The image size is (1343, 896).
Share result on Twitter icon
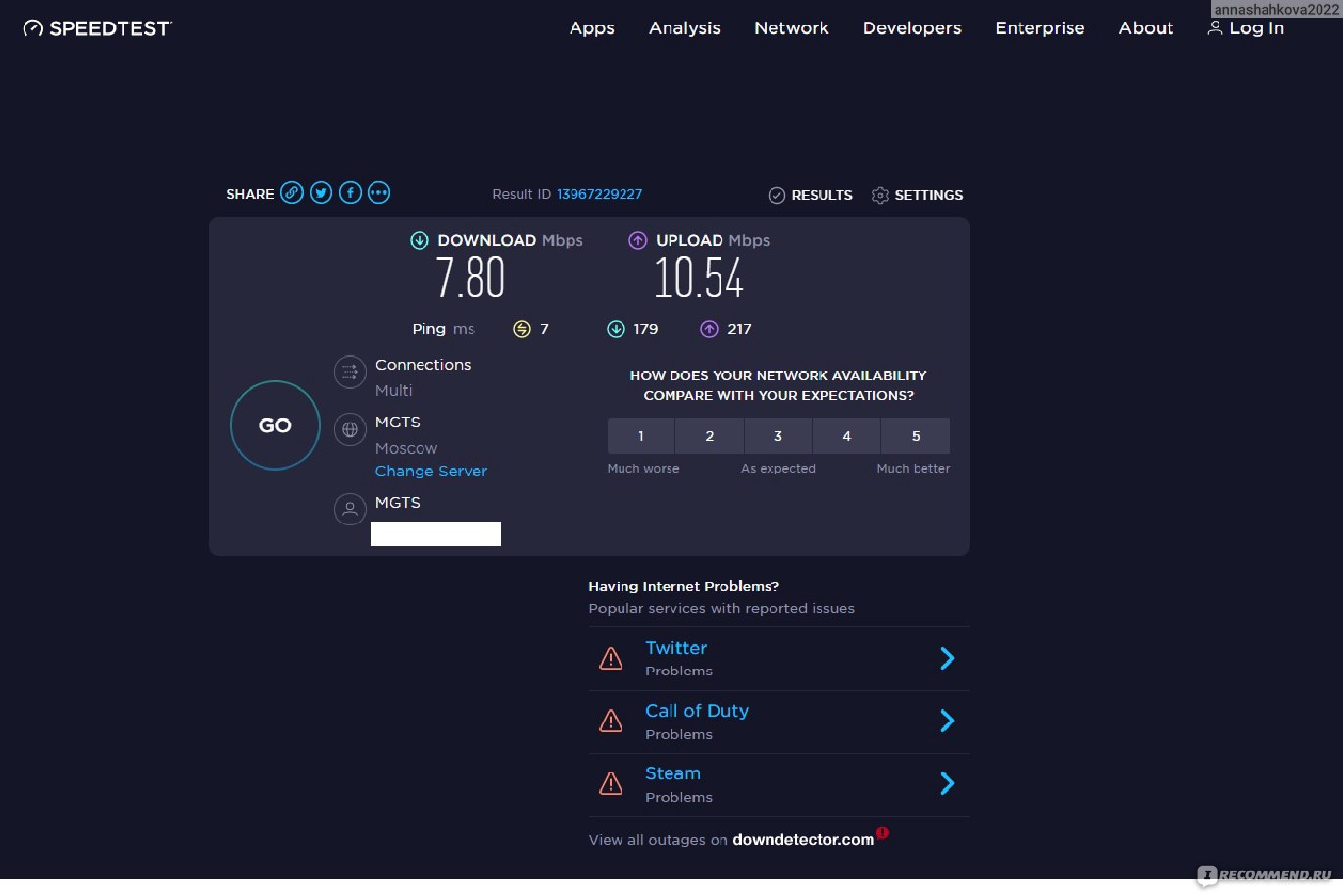point(322,193)
